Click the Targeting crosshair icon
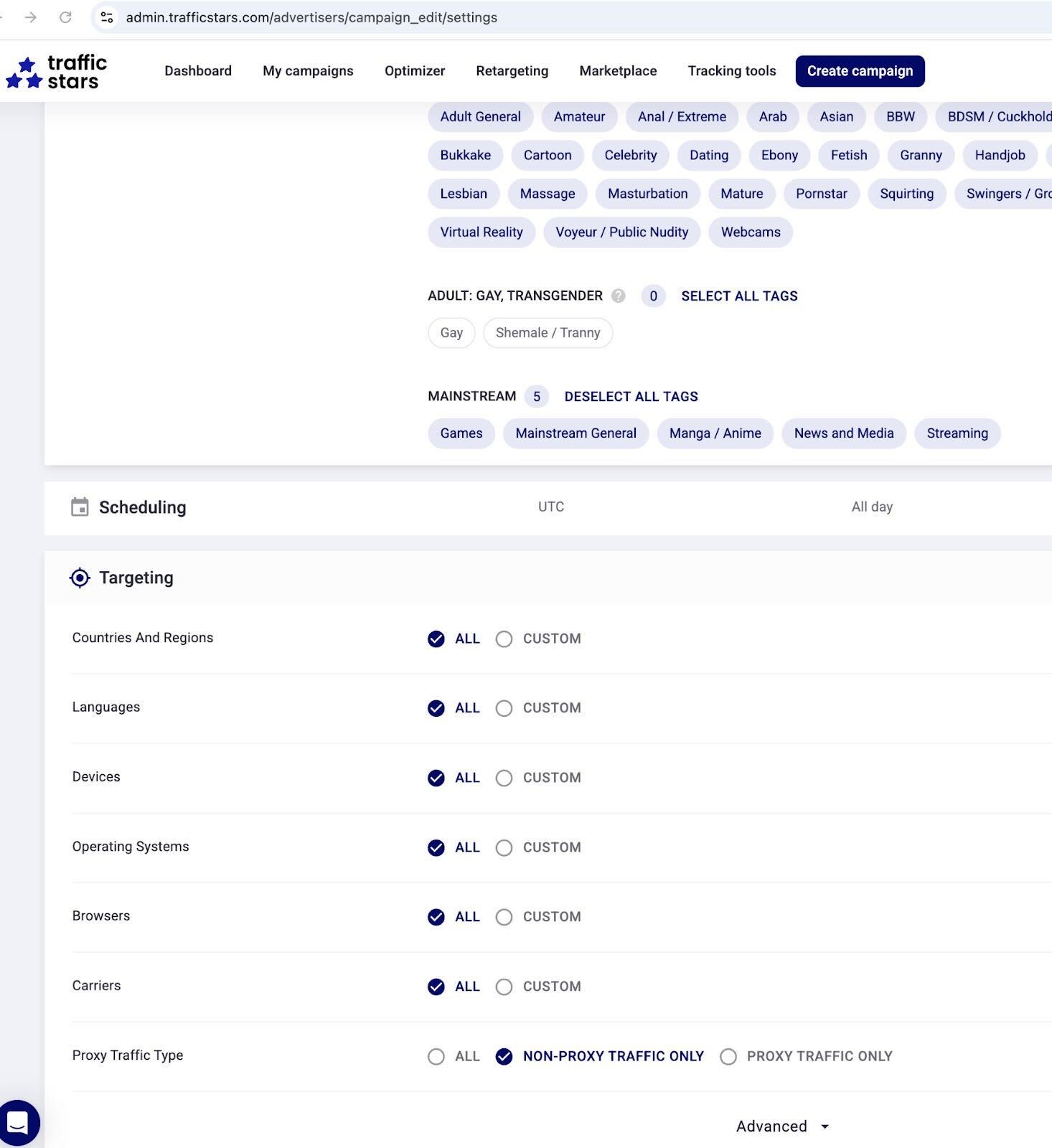Viewport: 1052px width, 1148px height. click(x=80, y=578)
